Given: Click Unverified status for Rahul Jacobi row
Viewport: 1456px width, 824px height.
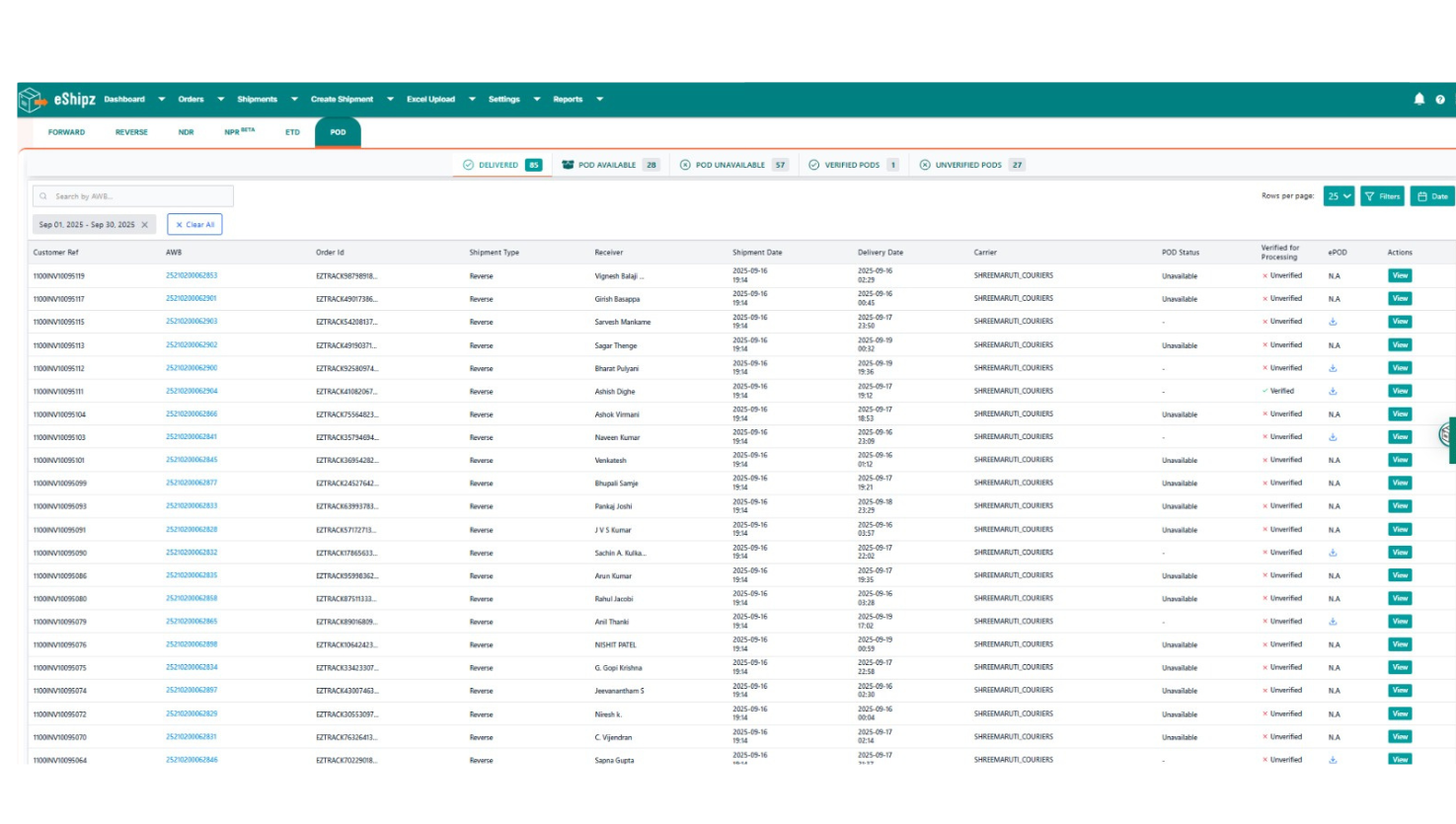Looking at the screenshot, I should click(1282, 598).
